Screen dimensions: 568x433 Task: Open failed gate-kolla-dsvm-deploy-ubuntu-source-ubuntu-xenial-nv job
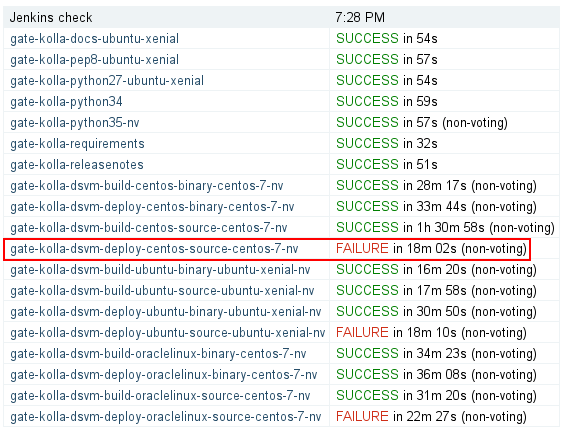tap(167, 333)
